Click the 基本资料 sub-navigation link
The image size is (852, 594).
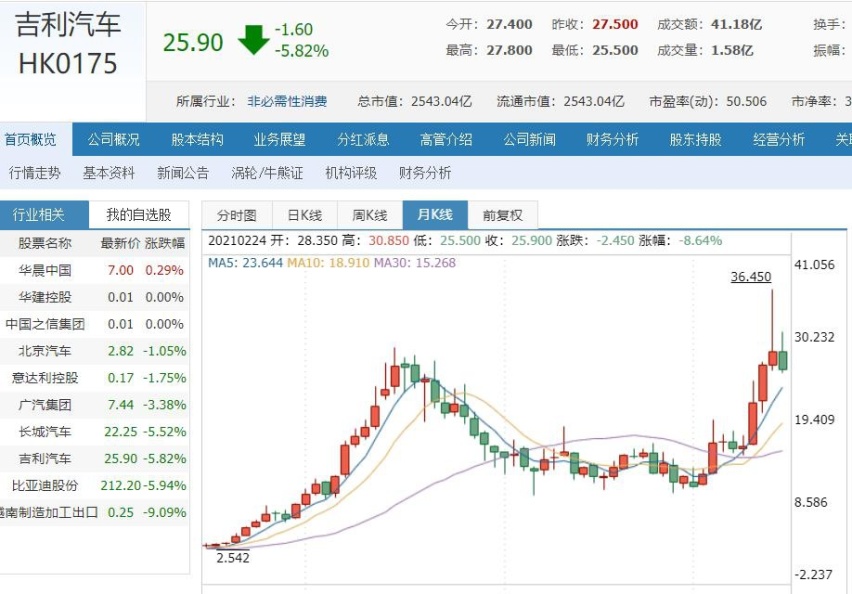pos(109,173)
